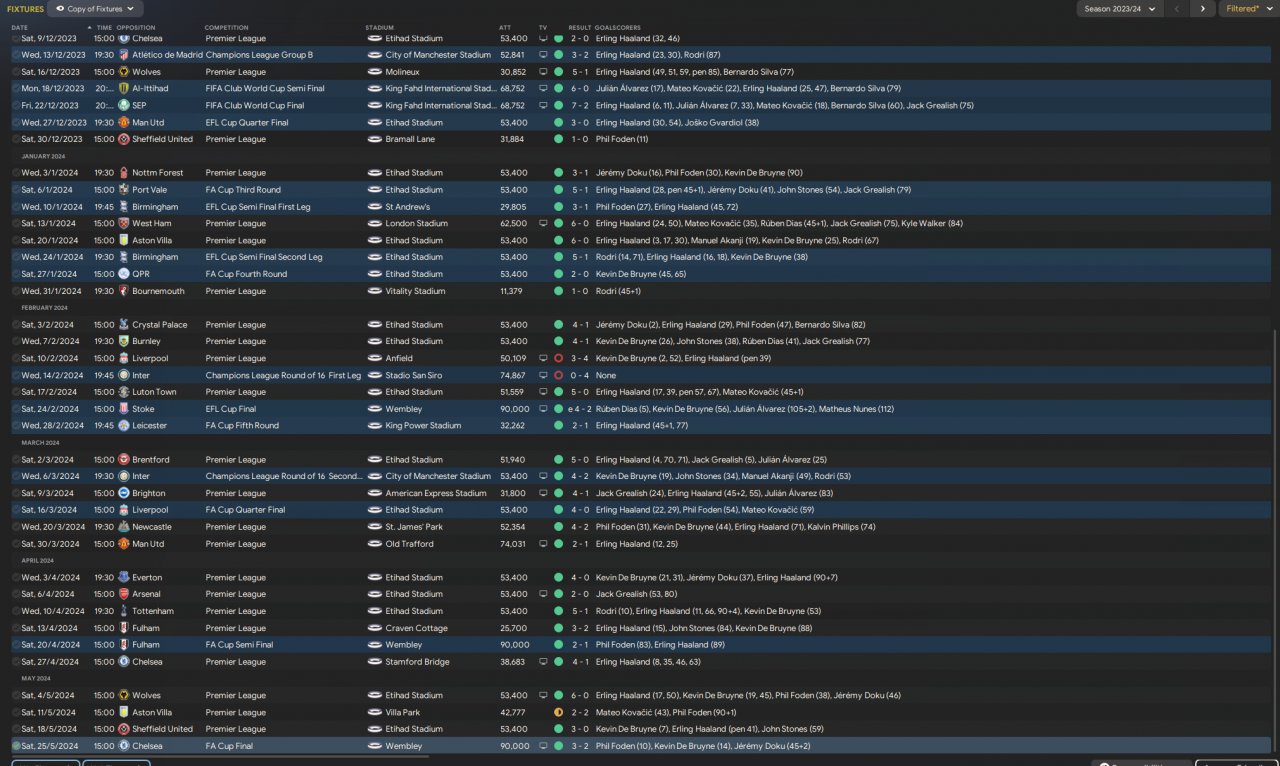The image size is (1280, 766).
Task: Click the Brighton club badge
Action: click(x=123, y=493)
